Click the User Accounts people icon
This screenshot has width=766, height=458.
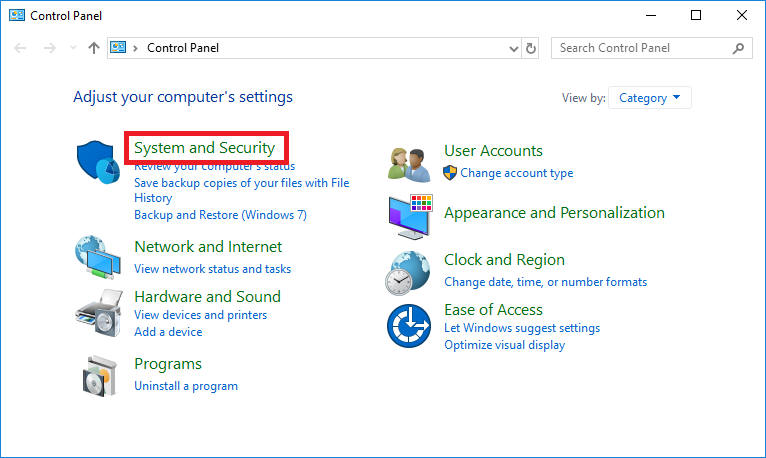point(410,163)
